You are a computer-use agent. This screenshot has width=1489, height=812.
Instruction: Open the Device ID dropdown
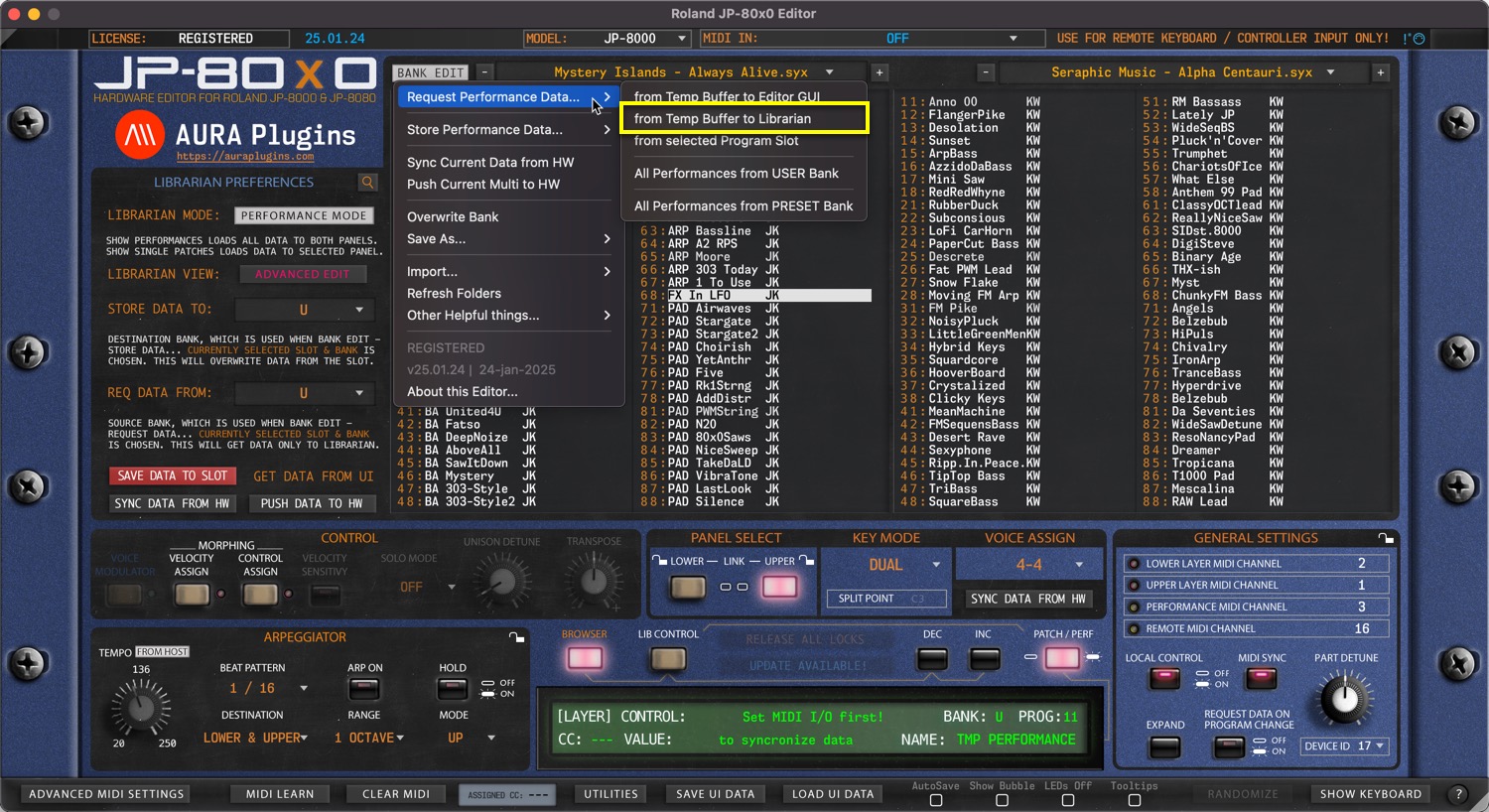(x=1345, y=746)
